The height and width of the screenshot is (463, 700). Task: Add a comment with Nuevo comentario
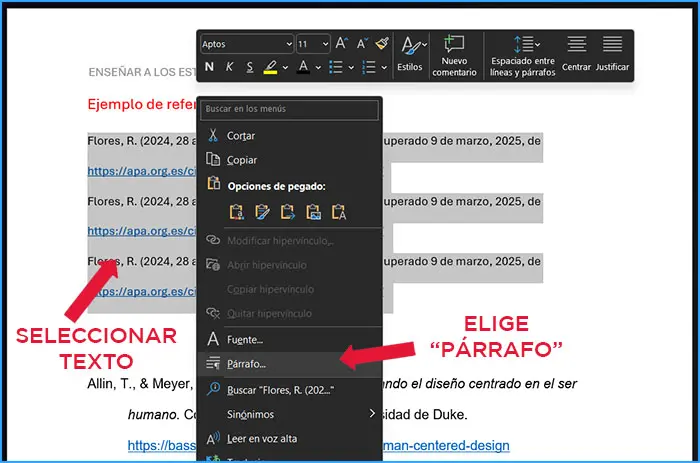pos(454,56)
